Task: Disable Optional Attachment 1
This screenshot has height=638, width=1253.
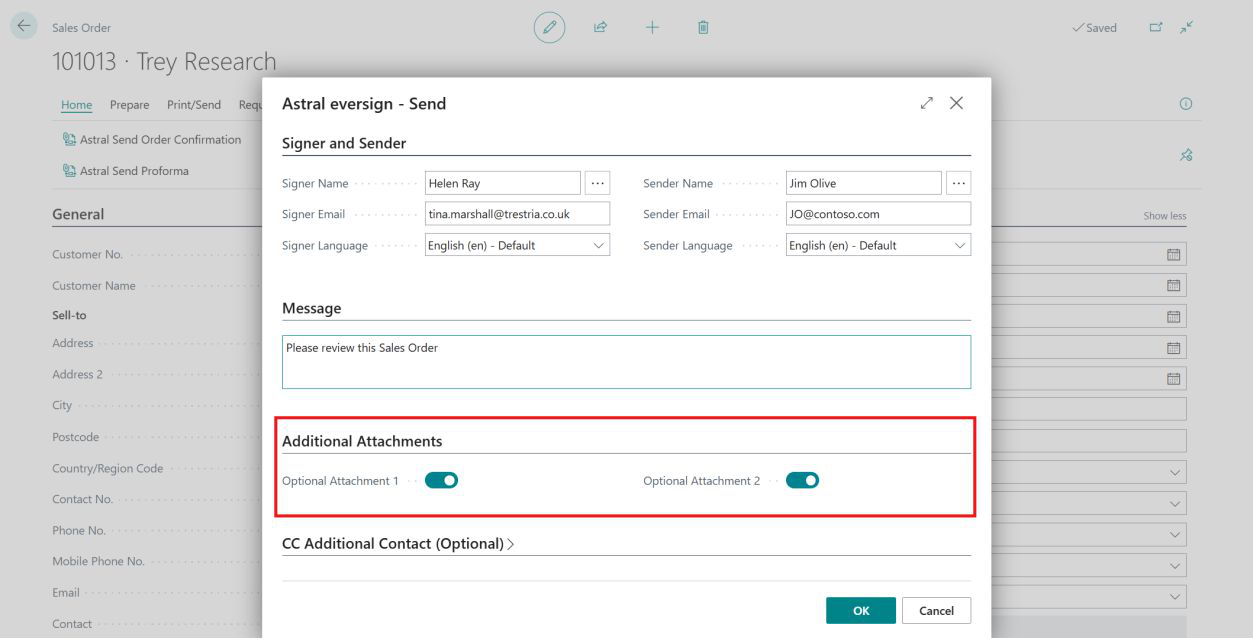Action: (440, 480)
